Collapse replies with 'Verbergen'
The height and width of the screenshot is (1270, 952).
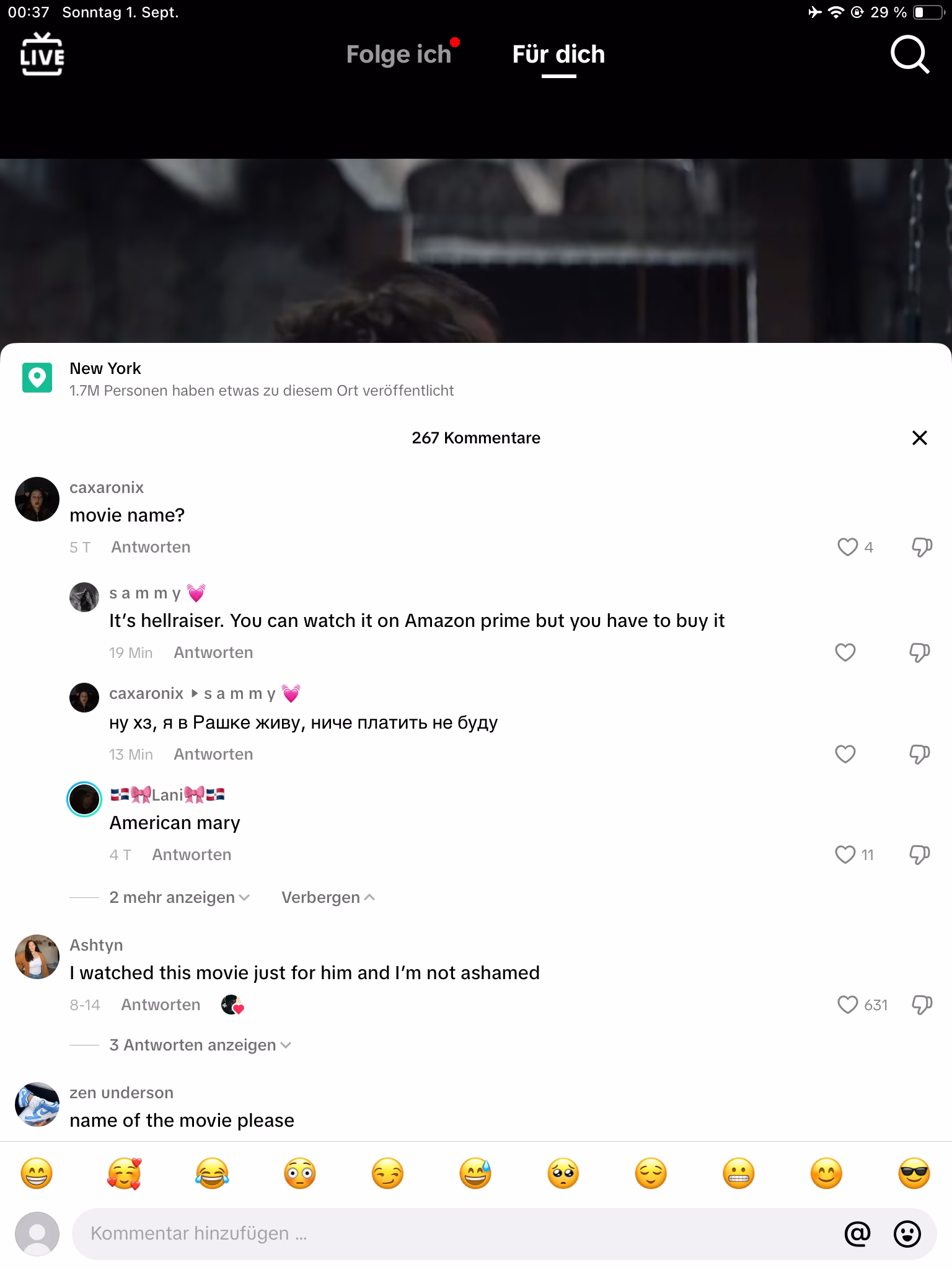pyautogui.click(x=328, y=897)
